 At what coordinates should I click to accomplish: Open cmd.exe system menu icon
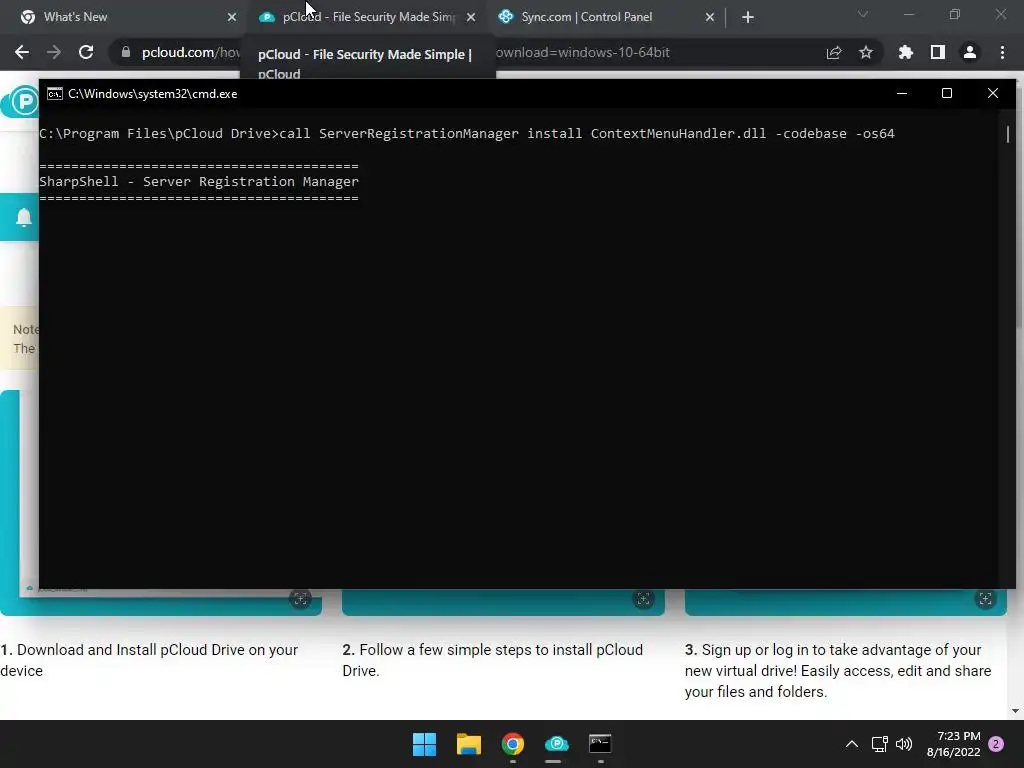click(55, 94)
